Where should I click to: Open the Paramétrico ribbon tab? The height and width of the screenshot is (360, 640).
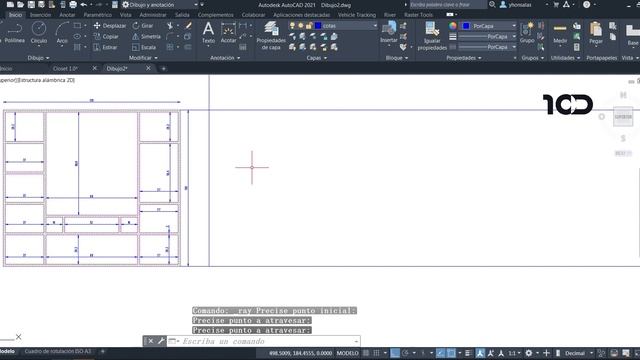pyautogui.click(x=98, y=15)
